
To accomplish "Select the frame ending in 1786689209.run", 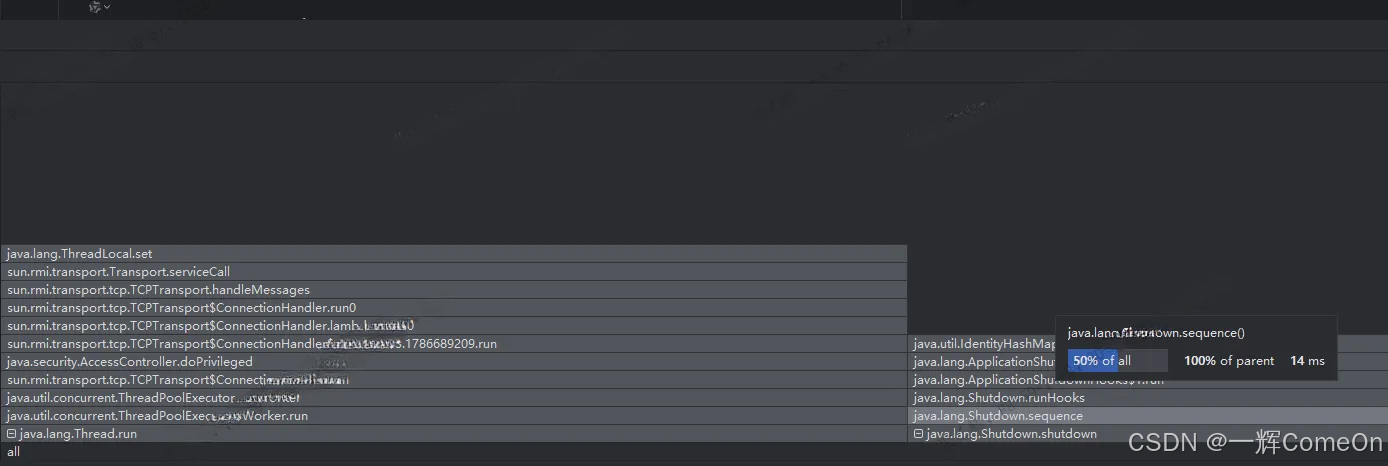I will point(454,344).
